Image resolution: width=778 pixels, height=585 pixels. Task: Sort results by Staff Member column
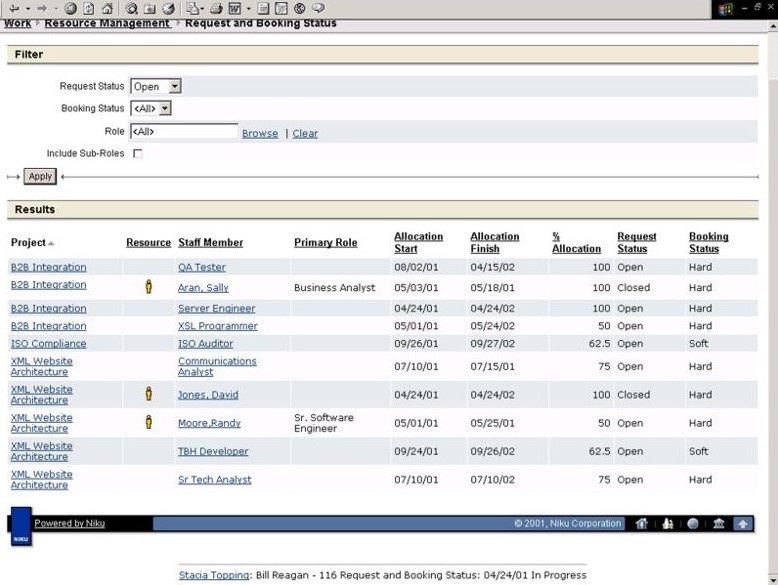(210, 243)
